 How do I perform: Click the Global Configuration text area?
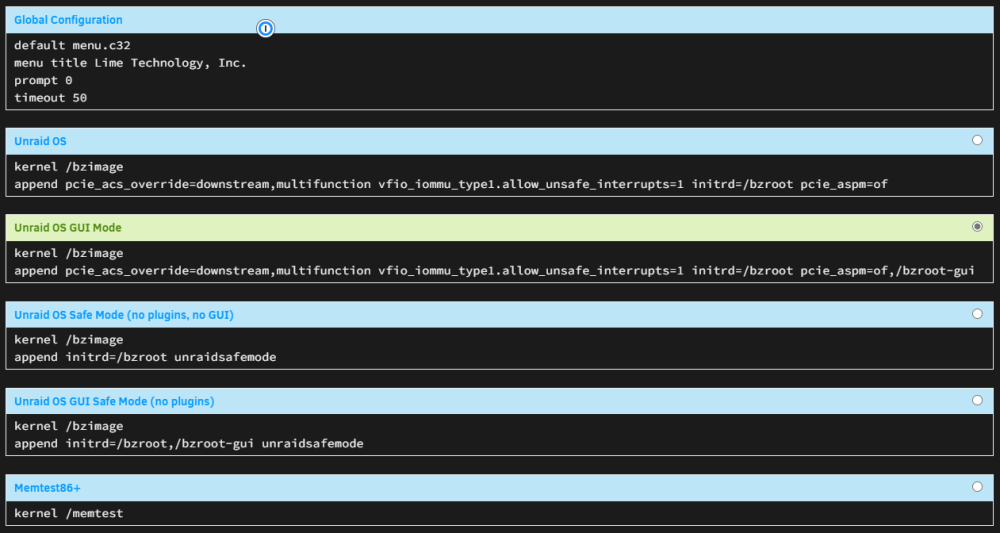pos(499,71)
